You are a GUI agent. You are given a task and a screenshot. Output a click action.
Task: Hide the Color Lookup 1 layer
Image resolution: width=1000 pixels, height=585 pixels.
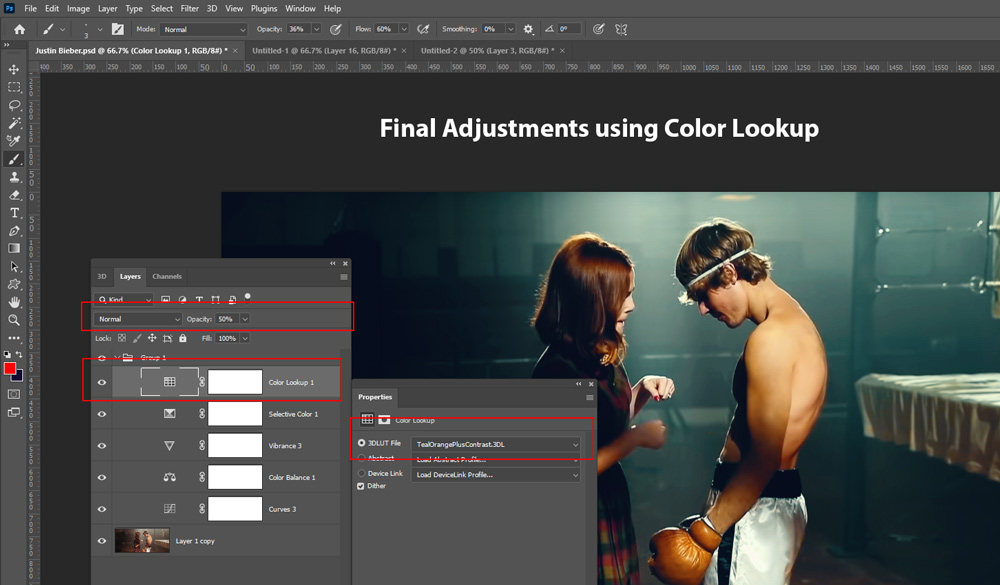click(x=101, y=382)
